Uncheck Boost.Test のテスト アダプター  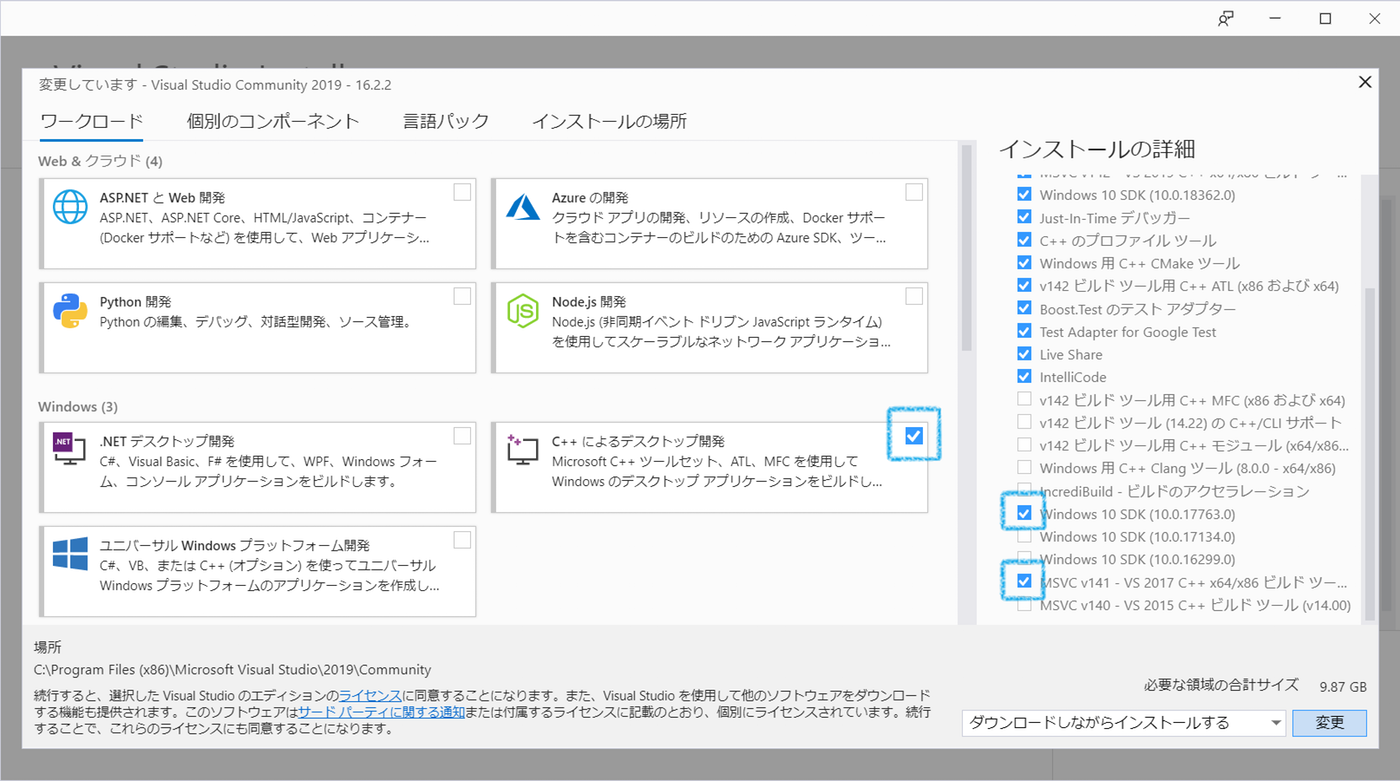click(1024, 308)
